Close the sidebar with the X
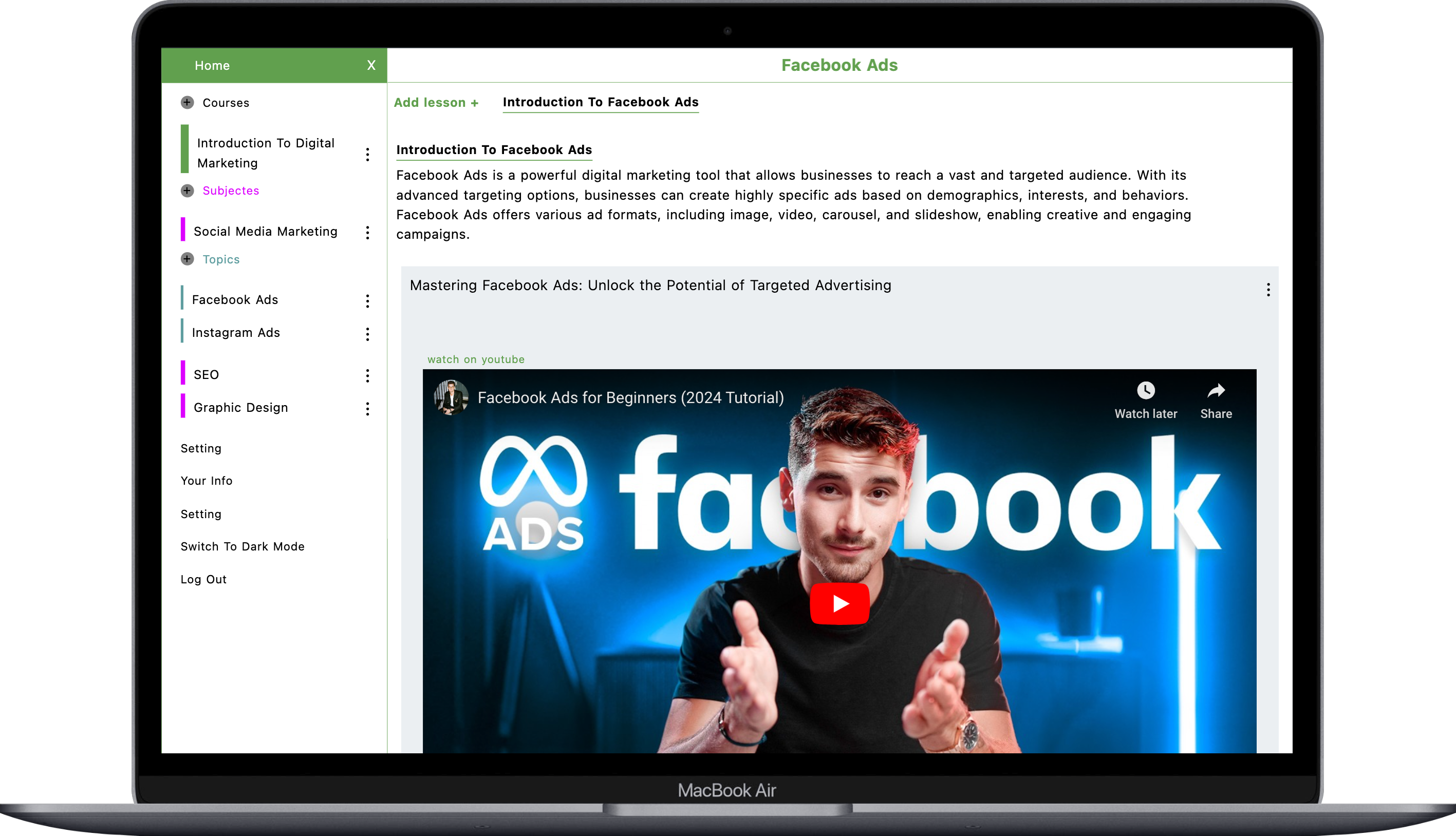 (x=371, y=65)
